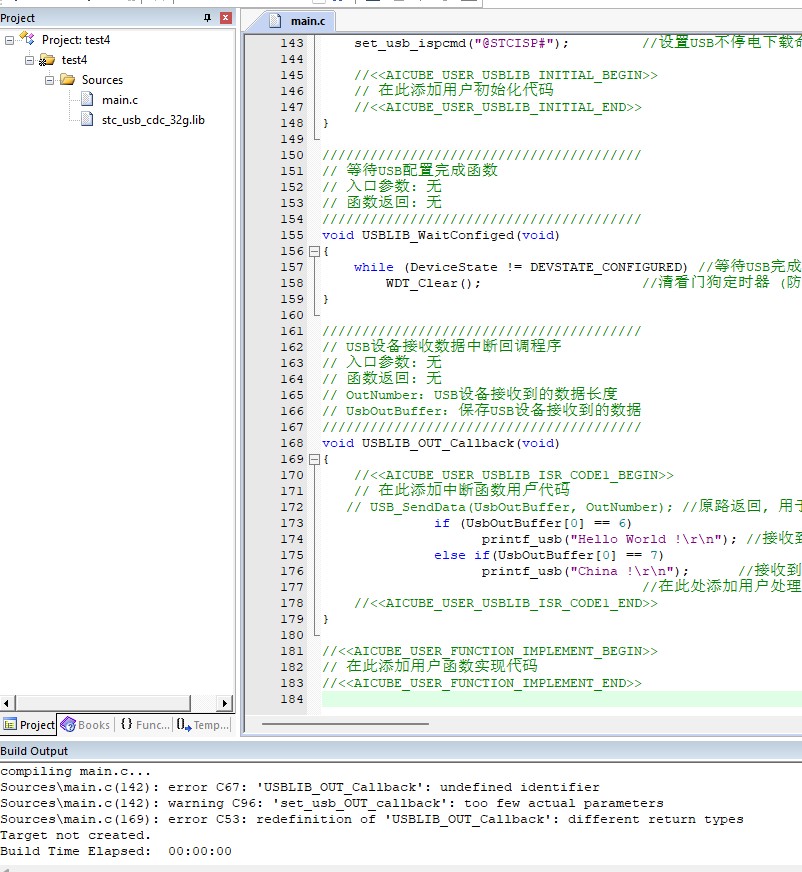This screenshot has width=802, height=872.
Task: Click the Project workspace icon
Action: (27, 38)
